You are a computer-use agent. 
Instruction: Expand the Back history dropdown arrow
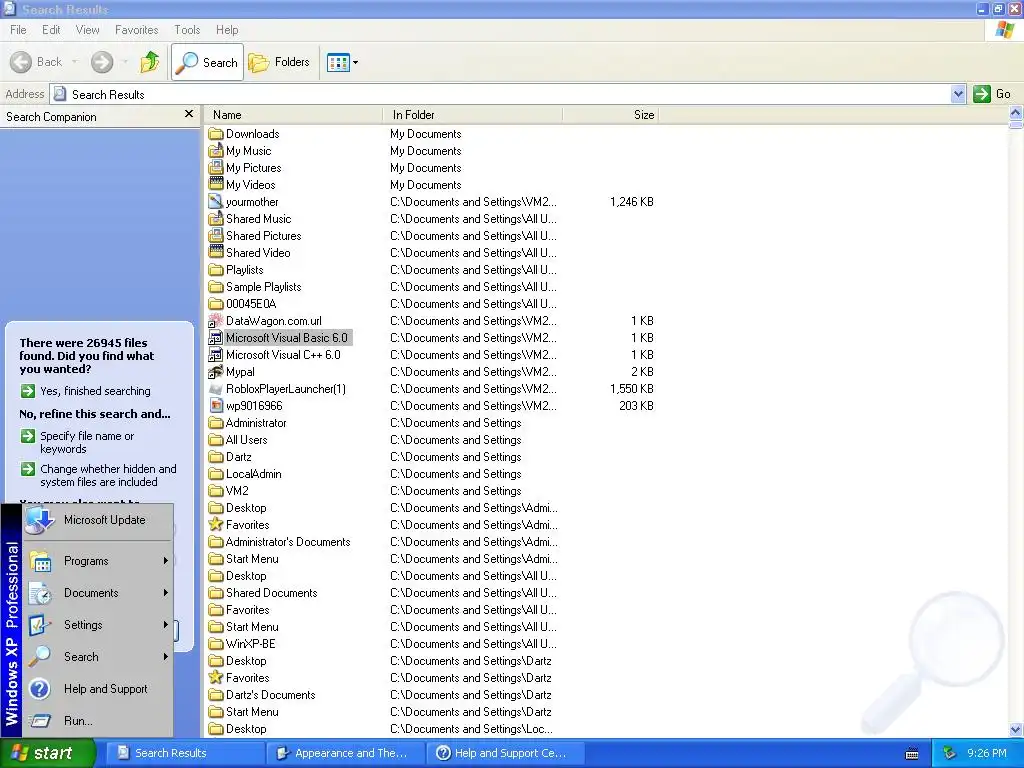(74, 62)
